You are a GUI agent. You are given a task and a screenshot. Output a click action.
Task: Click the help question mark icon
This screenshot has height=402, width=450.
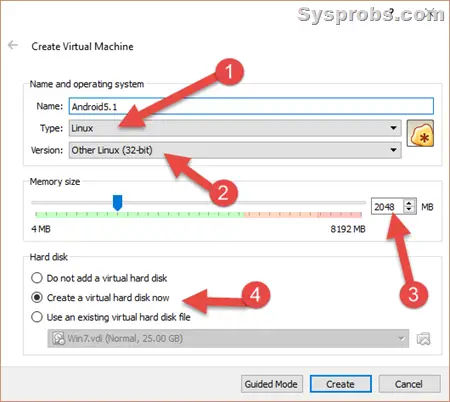coord(392,13)
